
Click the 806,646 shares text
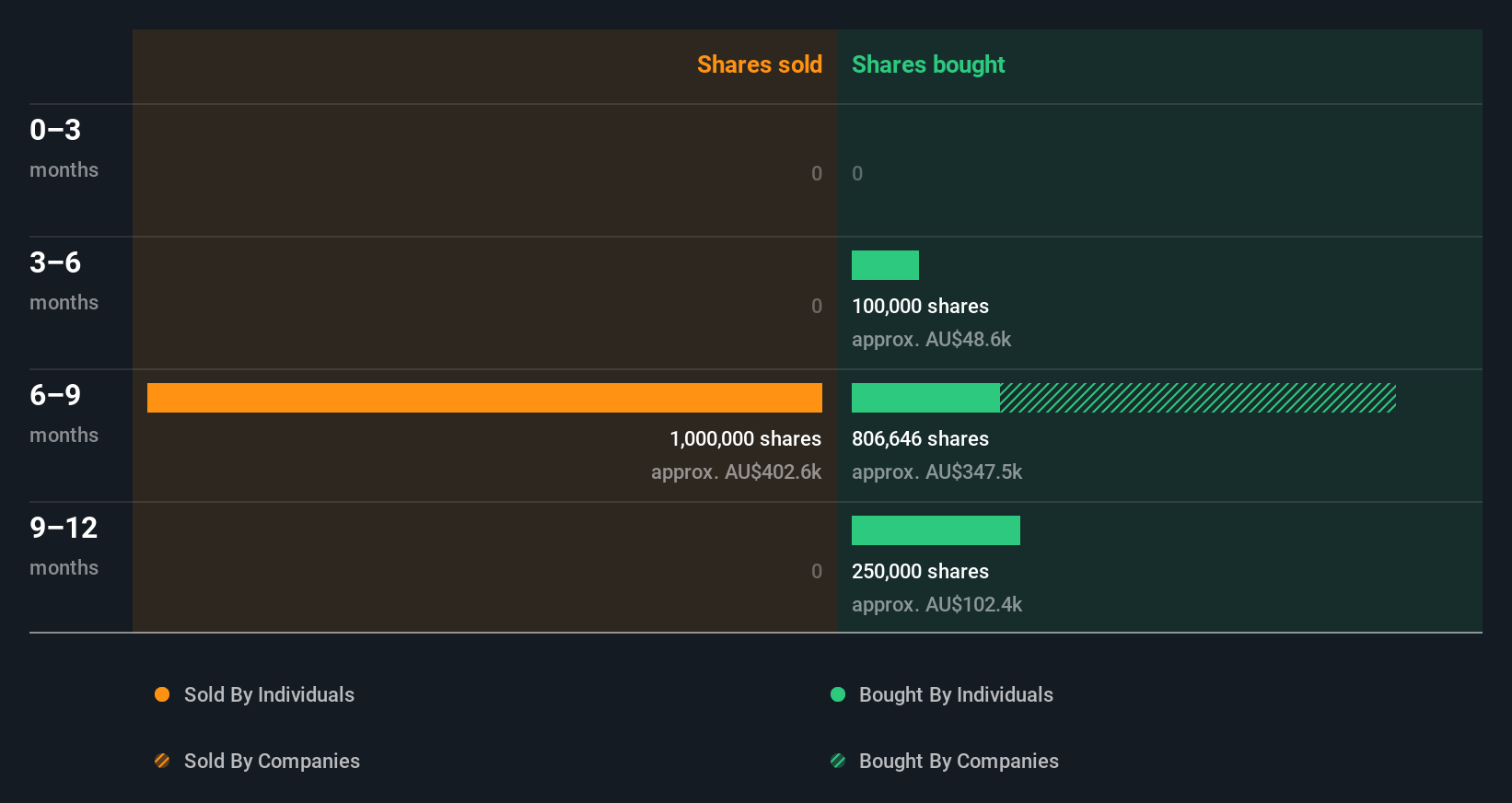point(920,438)
